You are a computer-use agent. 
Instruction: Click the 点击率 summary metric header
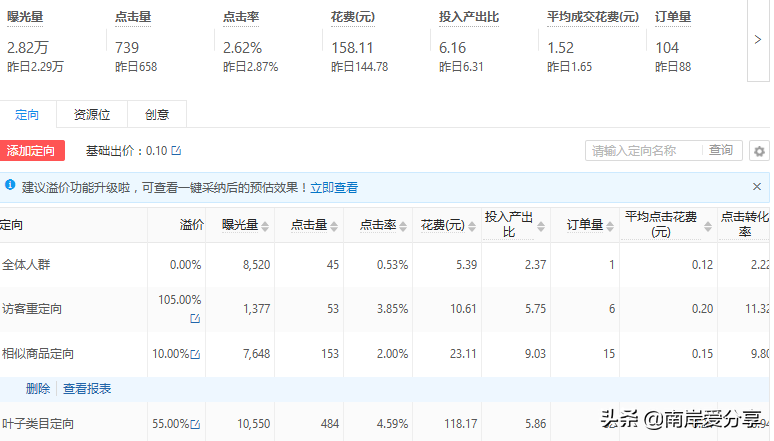[x=241, y=17]
